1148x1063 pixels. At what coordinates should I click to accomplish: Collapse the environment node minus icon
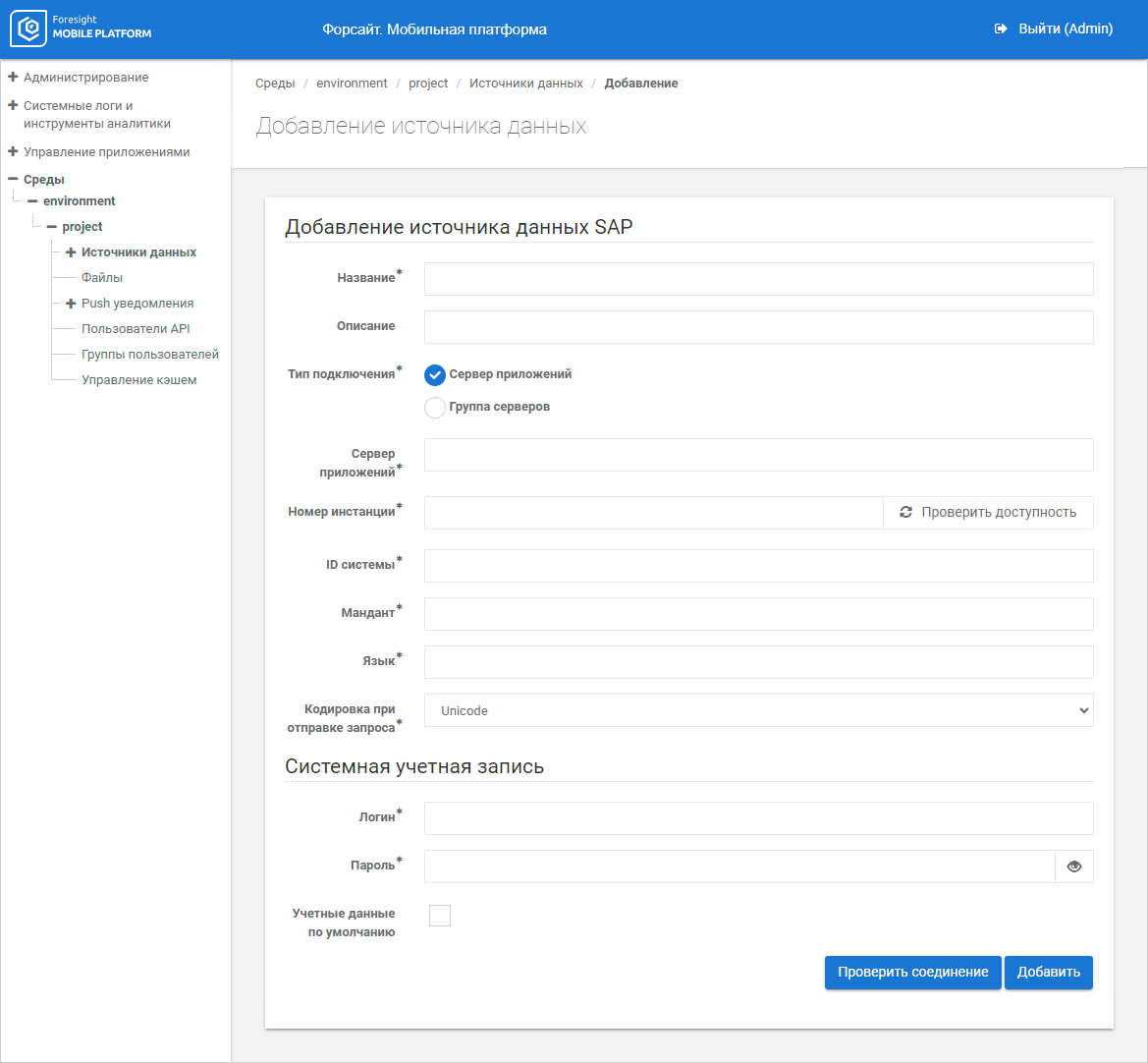tap(32, 200)
